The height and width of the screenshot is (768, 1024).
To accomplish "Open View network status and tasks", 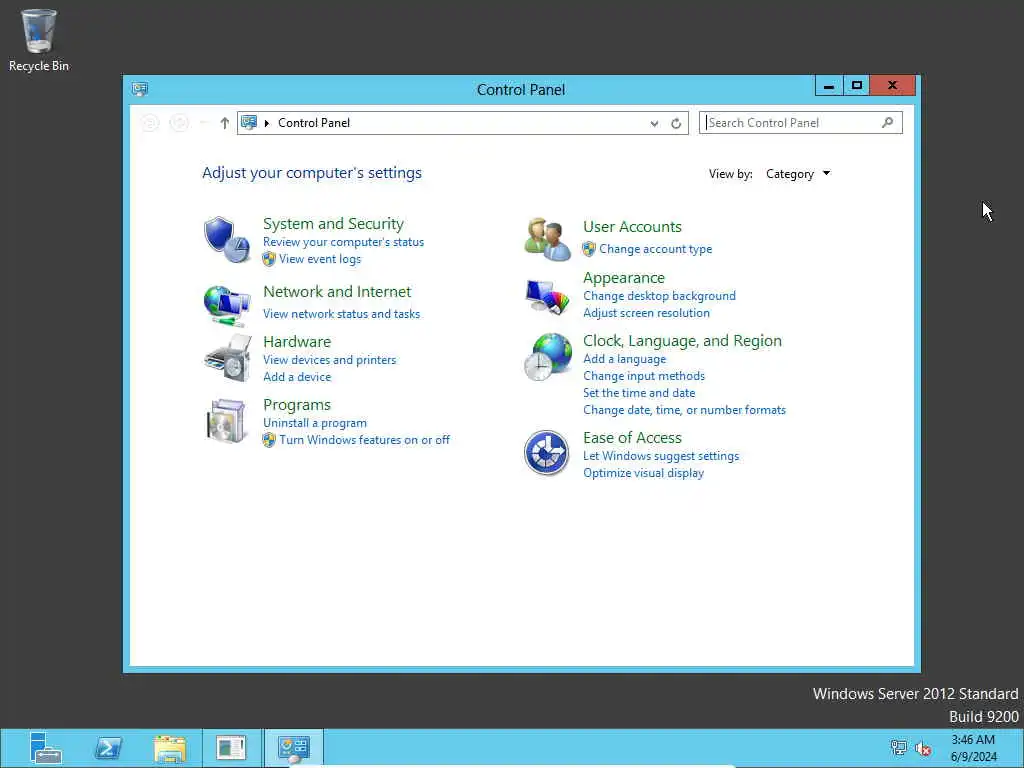I will (x=342, y=313).
